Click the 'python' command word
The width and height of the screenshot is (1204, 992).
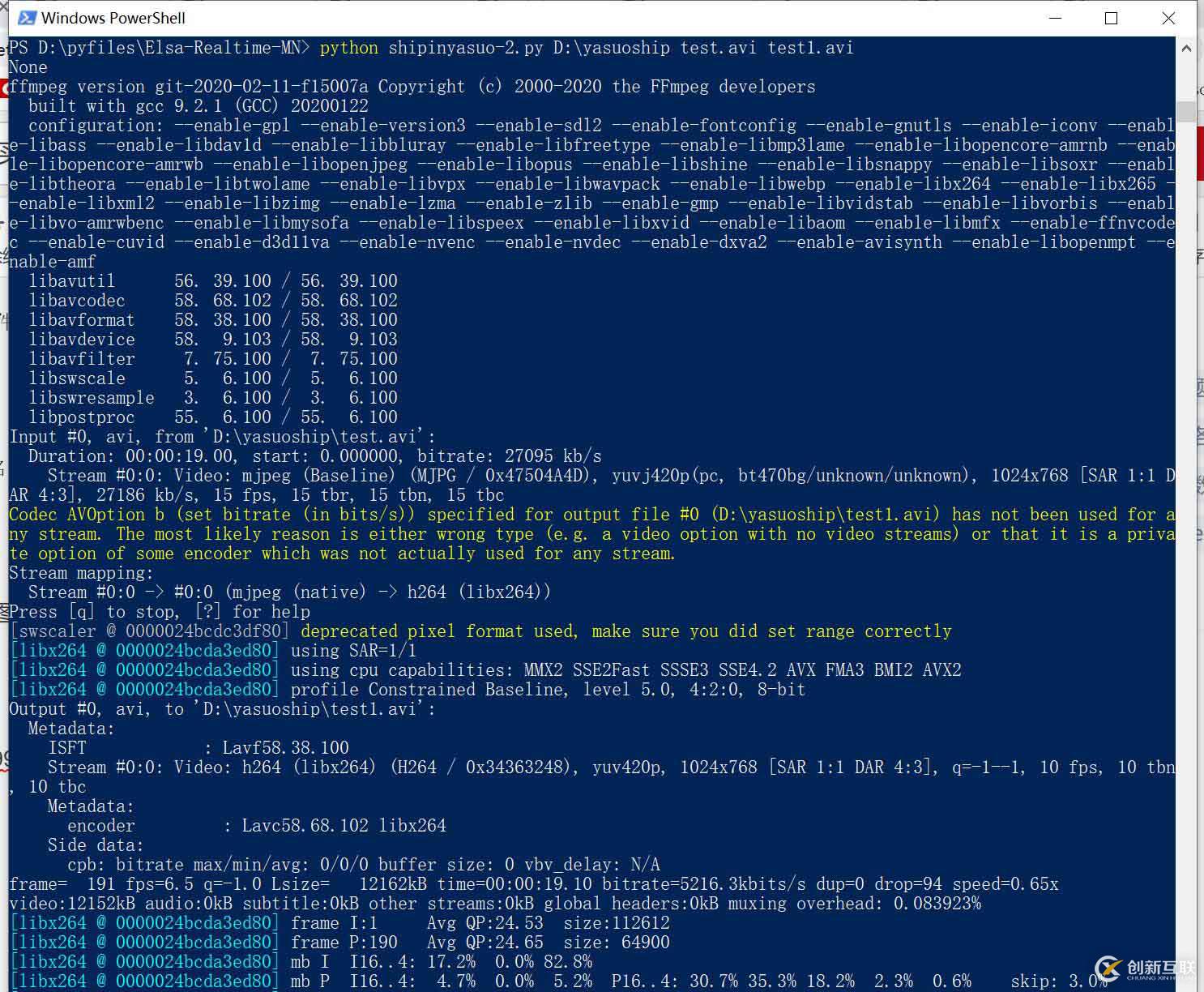pyautogui.click(x=349, y=48)
